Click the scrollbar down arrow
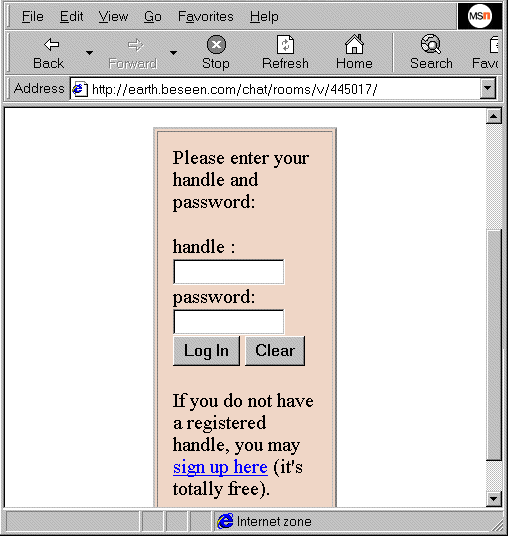508x537 pixels. point(493,499)
